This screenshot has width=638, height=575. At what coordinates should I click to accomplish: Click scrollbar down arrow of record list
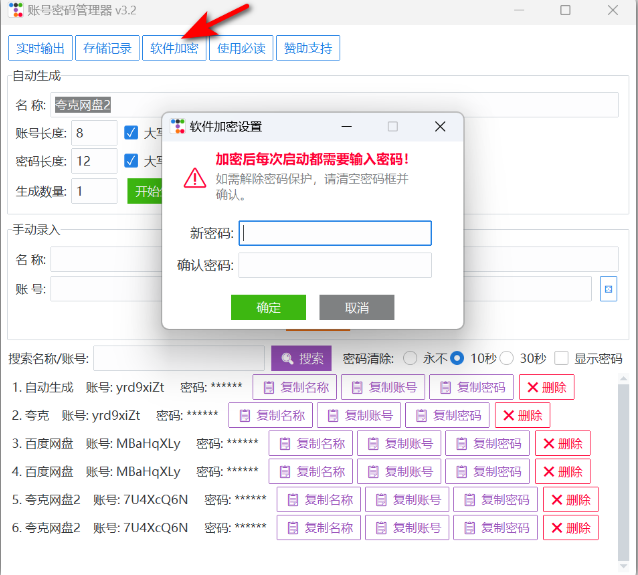623,566
